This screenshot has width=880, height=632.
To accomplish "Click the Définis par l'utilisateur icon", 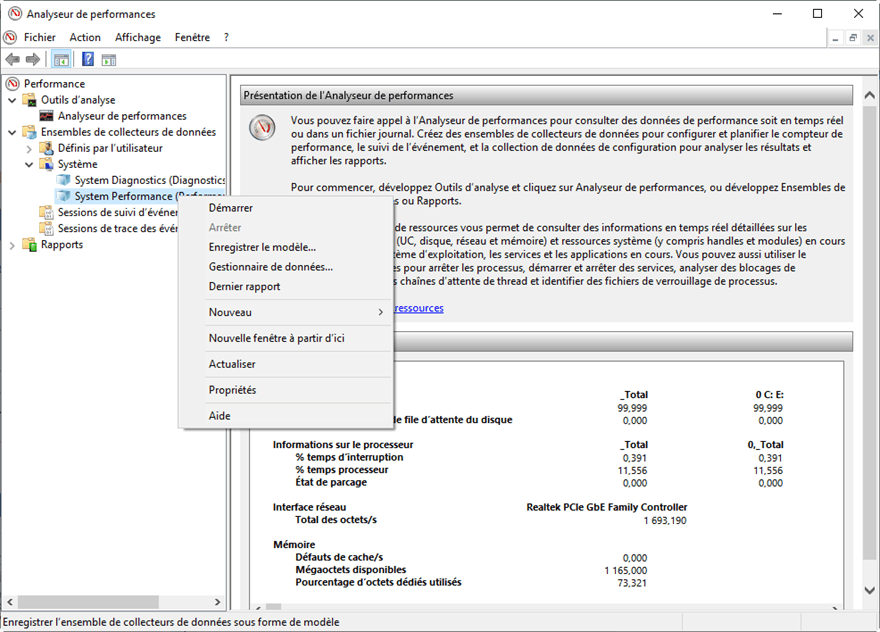I will click(x=46, y=148).
